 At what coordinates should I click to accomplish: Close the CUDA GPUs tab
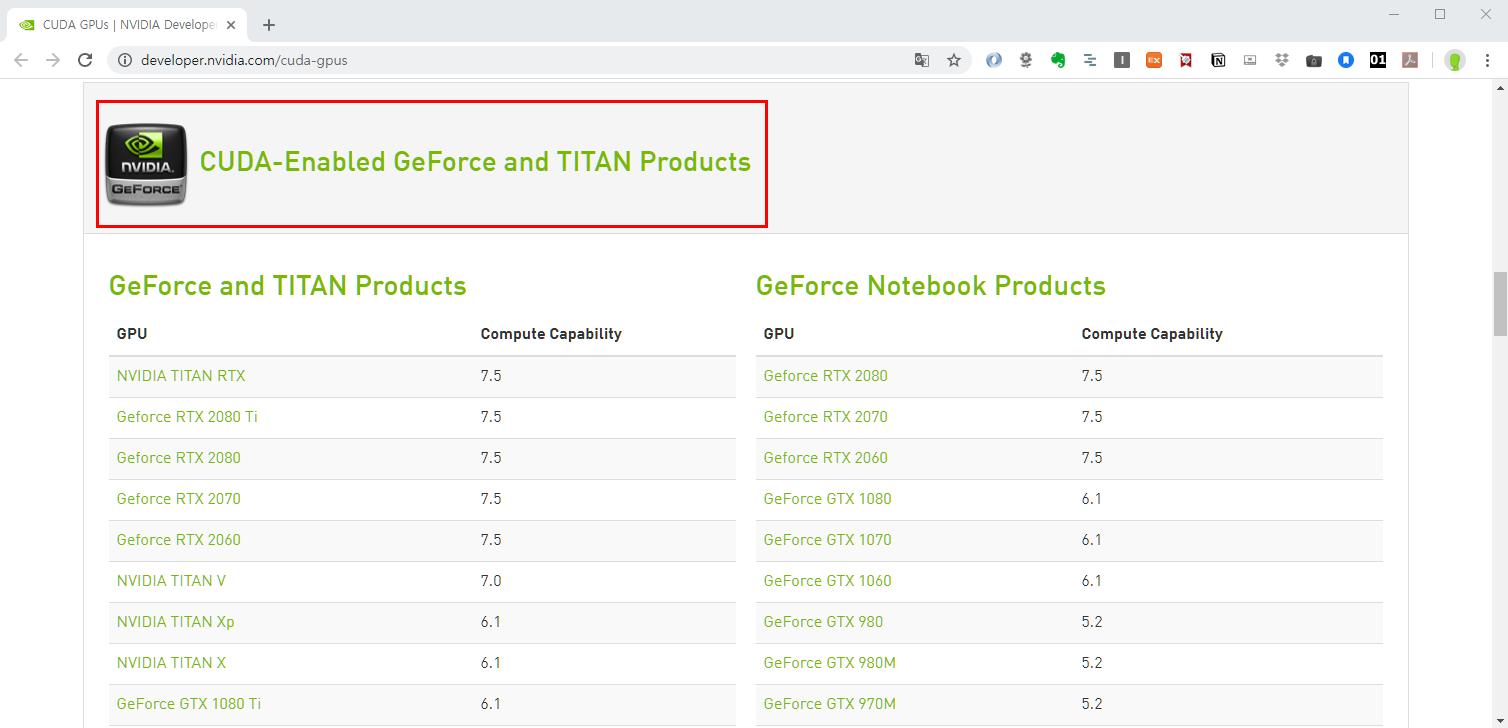pyautogui.click(x=233, y=25)
